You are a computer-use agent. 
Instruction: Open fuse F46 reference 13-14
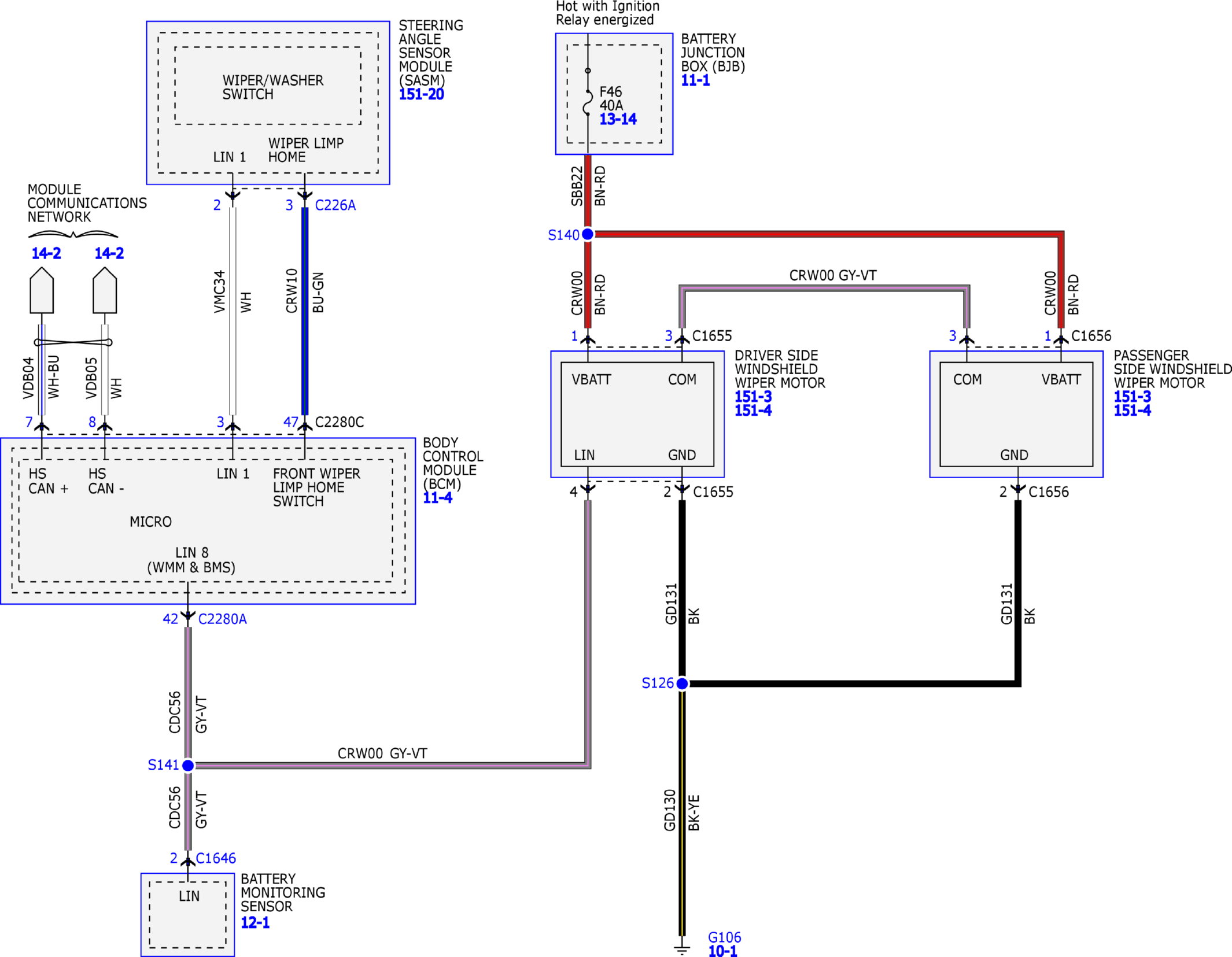618,119
